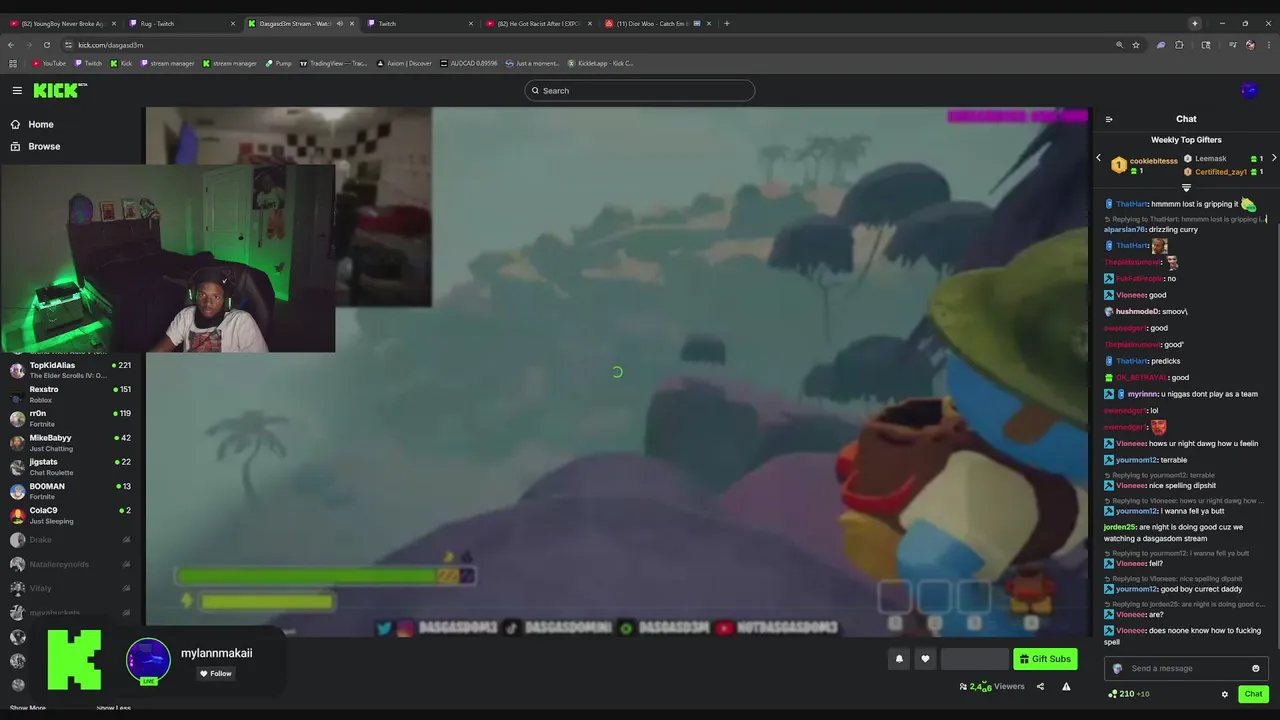1280x720 pixels.
Task: Open chat settings gear
Action: coord(1224,694)
